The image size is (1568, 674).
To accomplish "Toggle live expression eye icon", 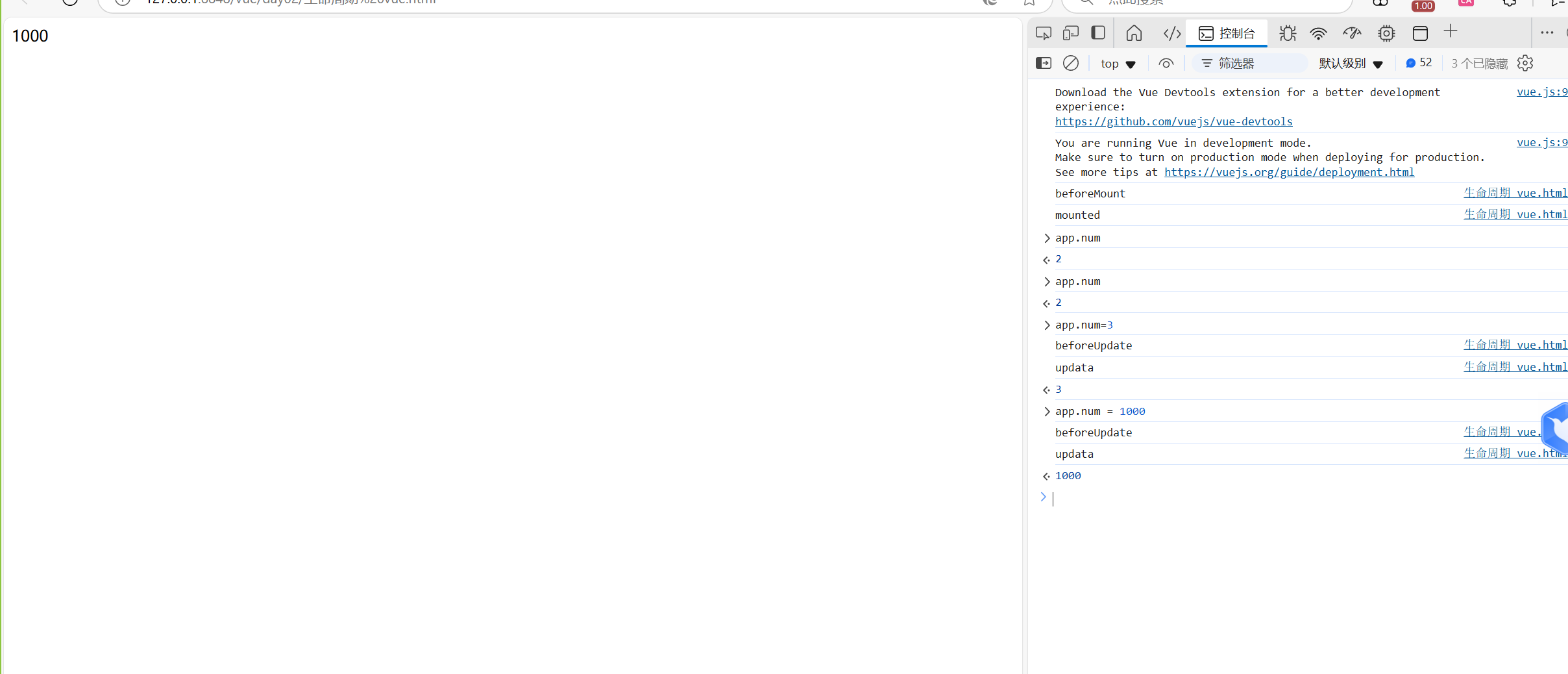I will click(x=1166, y=64).
